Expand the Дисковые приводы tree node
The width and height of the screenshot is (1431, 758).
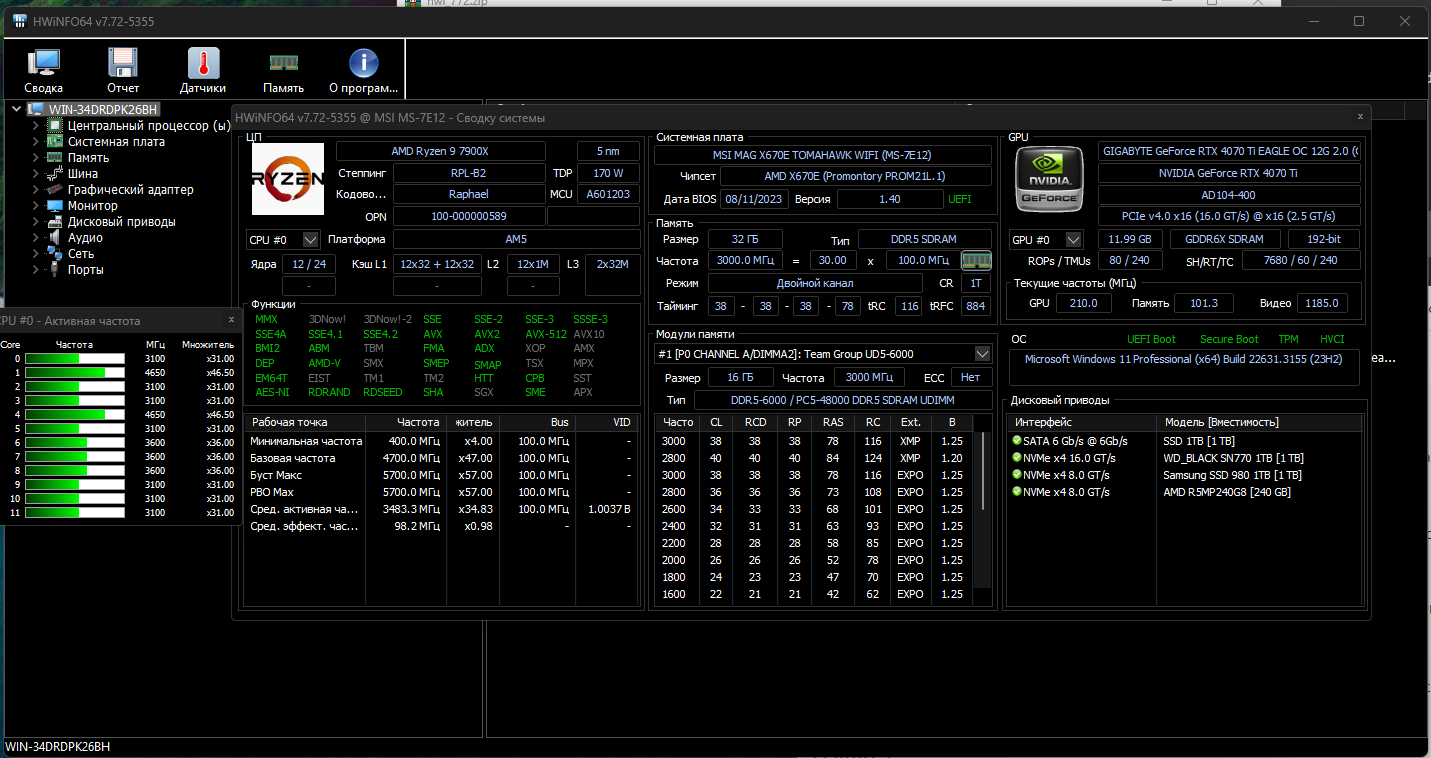36,221
